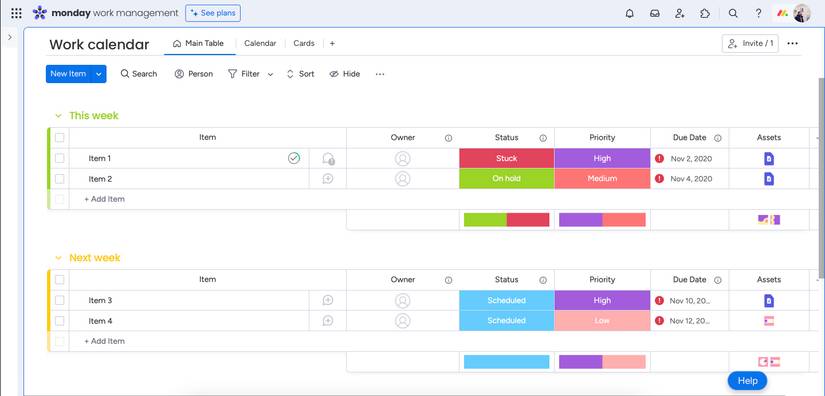This screenshot has width=825, height=396.
Task: Open the inbox tray icon
Action: click(655, 14)
